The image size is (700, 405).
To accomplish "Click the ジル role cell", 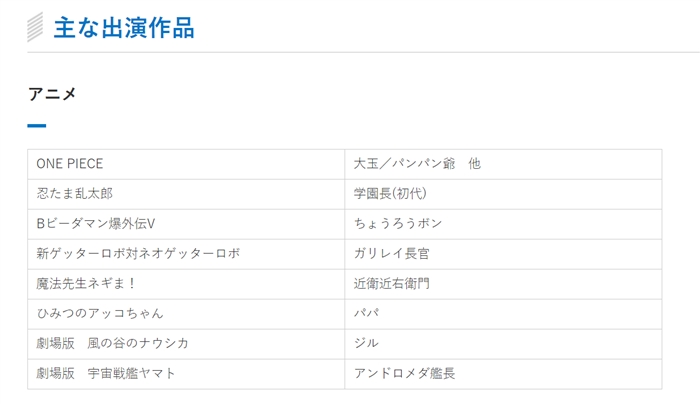I will [367, 343].
